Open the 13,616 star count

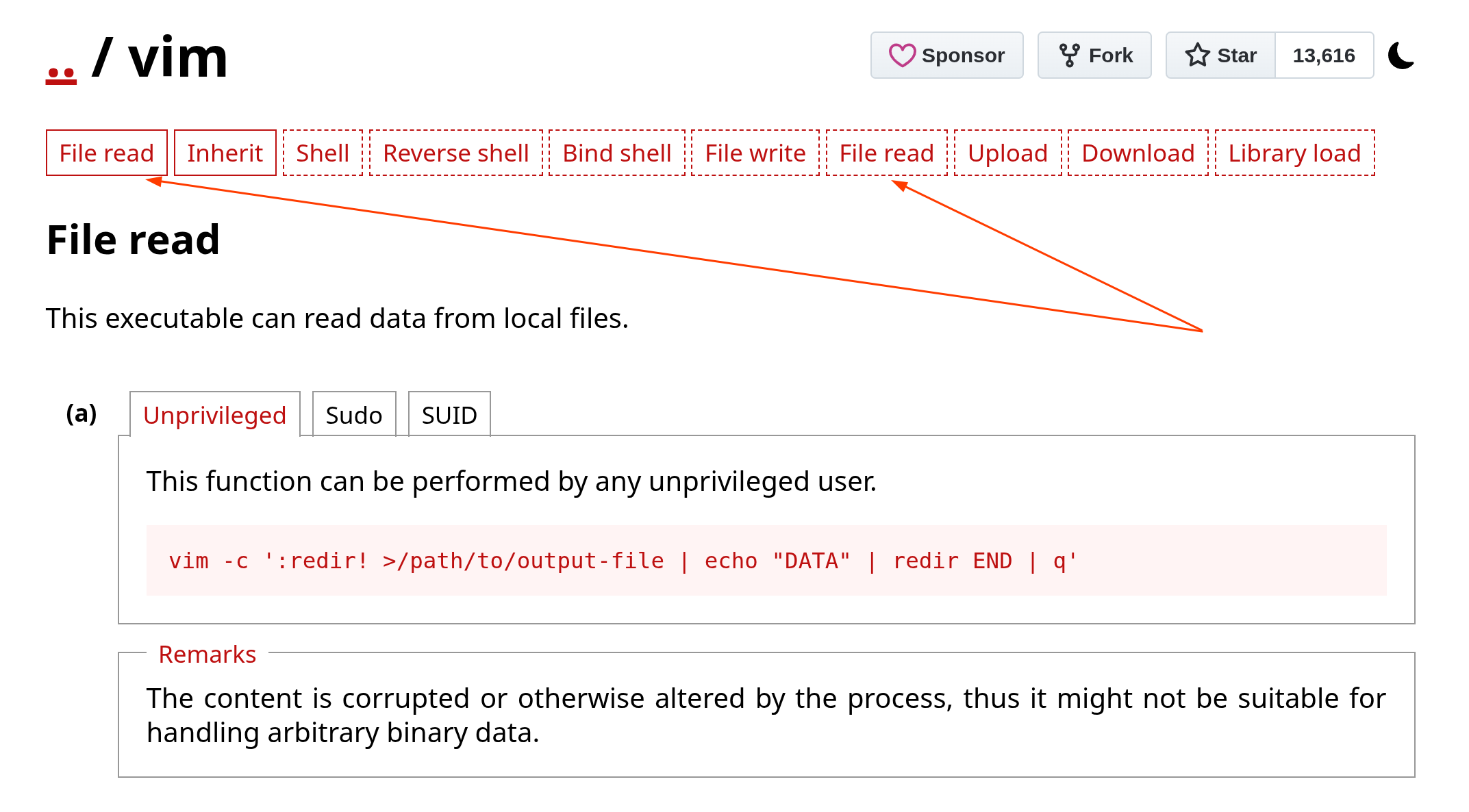point(1324,55)
